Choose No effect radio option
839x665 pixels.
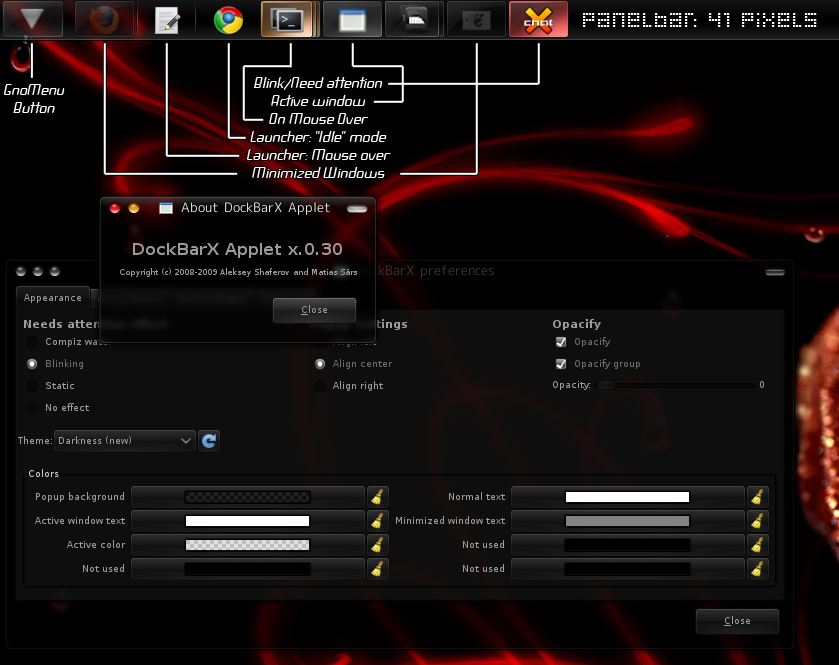click(32, 408)
